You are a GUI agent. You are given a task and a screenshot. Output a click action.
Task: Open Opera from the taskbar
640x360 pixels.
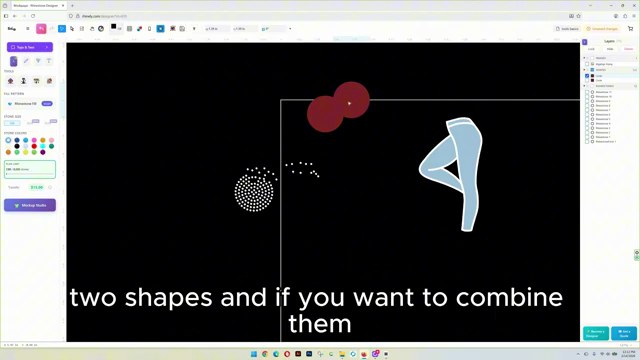point(287,354)
